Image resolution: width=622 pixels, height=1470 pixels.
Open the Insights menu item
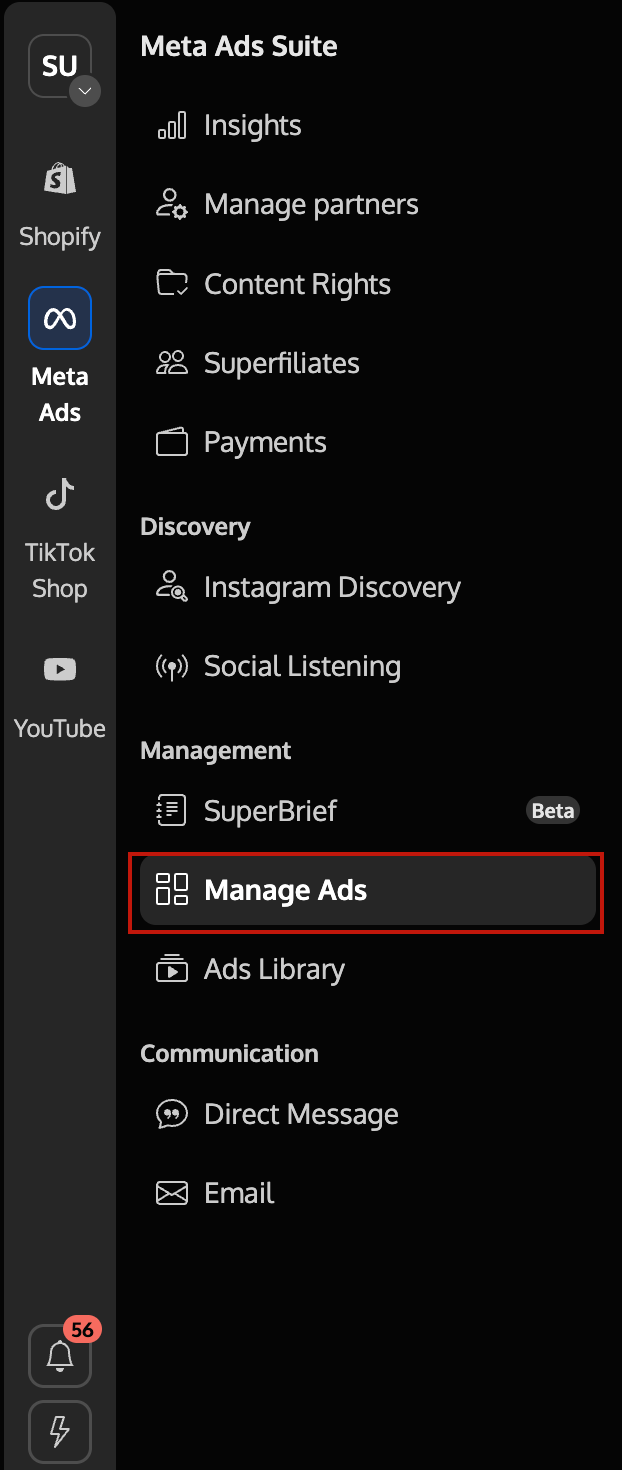[252, 125]
